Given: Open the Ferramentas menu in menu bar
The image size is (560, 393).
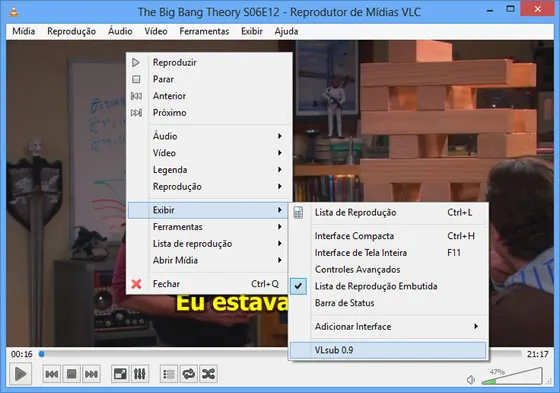Looking at the screenshot, I should click(204, 31).
